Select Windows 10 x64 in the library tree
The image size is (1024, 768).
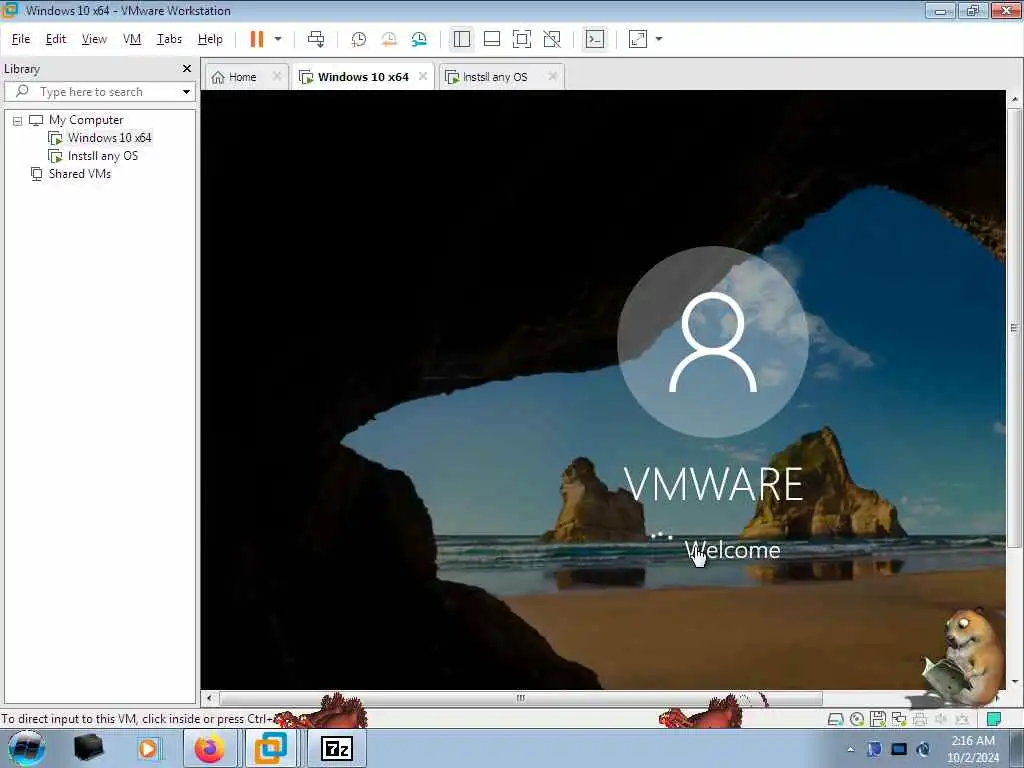[109, 138]
